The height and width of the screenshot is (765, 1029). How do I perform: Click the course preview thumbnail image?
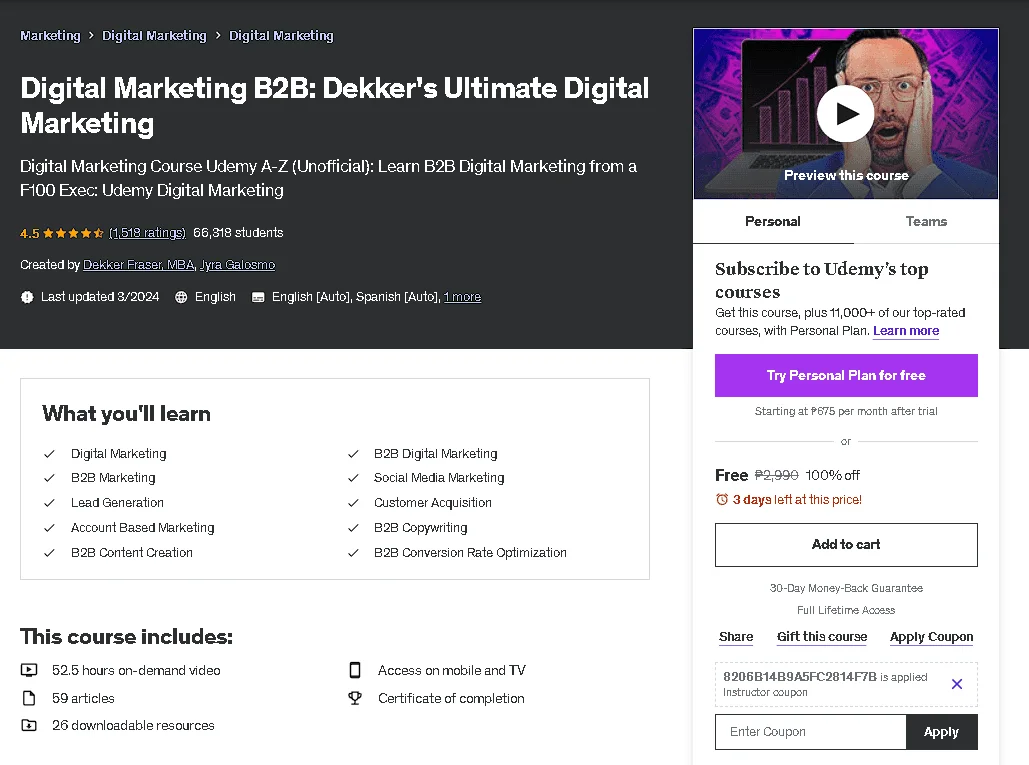846,114
